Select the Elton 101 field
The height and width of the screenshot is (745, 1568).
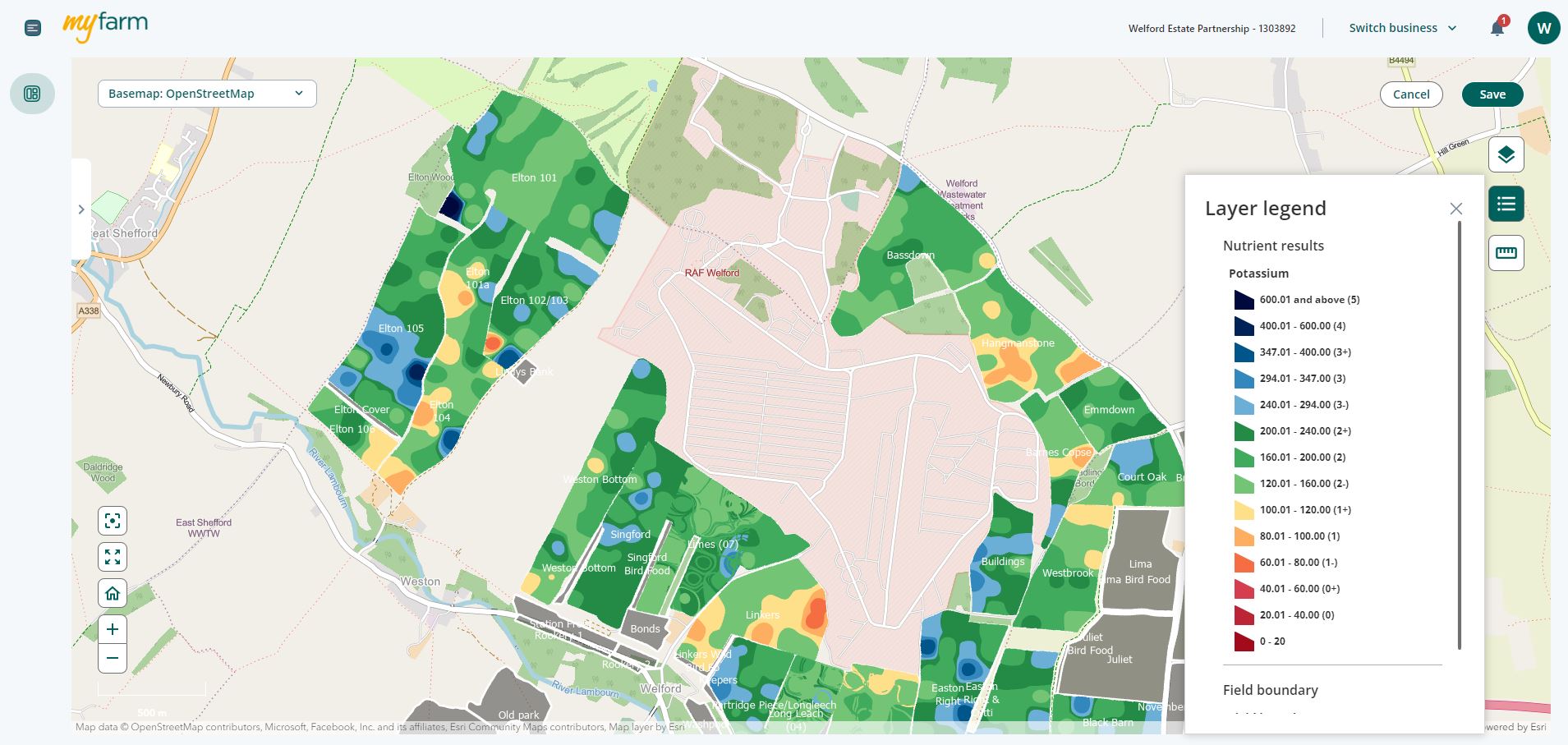point(534,177)
